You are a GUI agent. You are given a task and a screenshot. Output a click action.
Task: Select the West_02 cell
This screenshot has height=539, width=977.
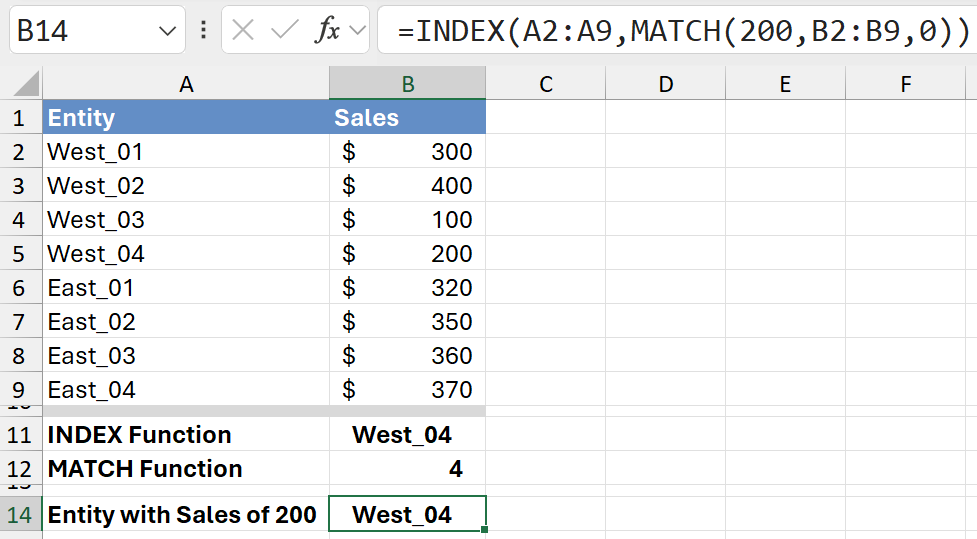point(186,185)
